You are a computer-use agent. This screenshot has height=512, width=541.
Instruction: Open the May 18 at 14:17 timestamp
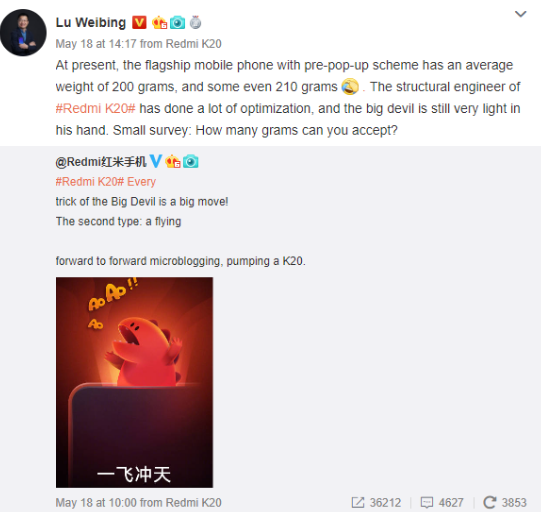pyautogui.click(x=96, y=44)
